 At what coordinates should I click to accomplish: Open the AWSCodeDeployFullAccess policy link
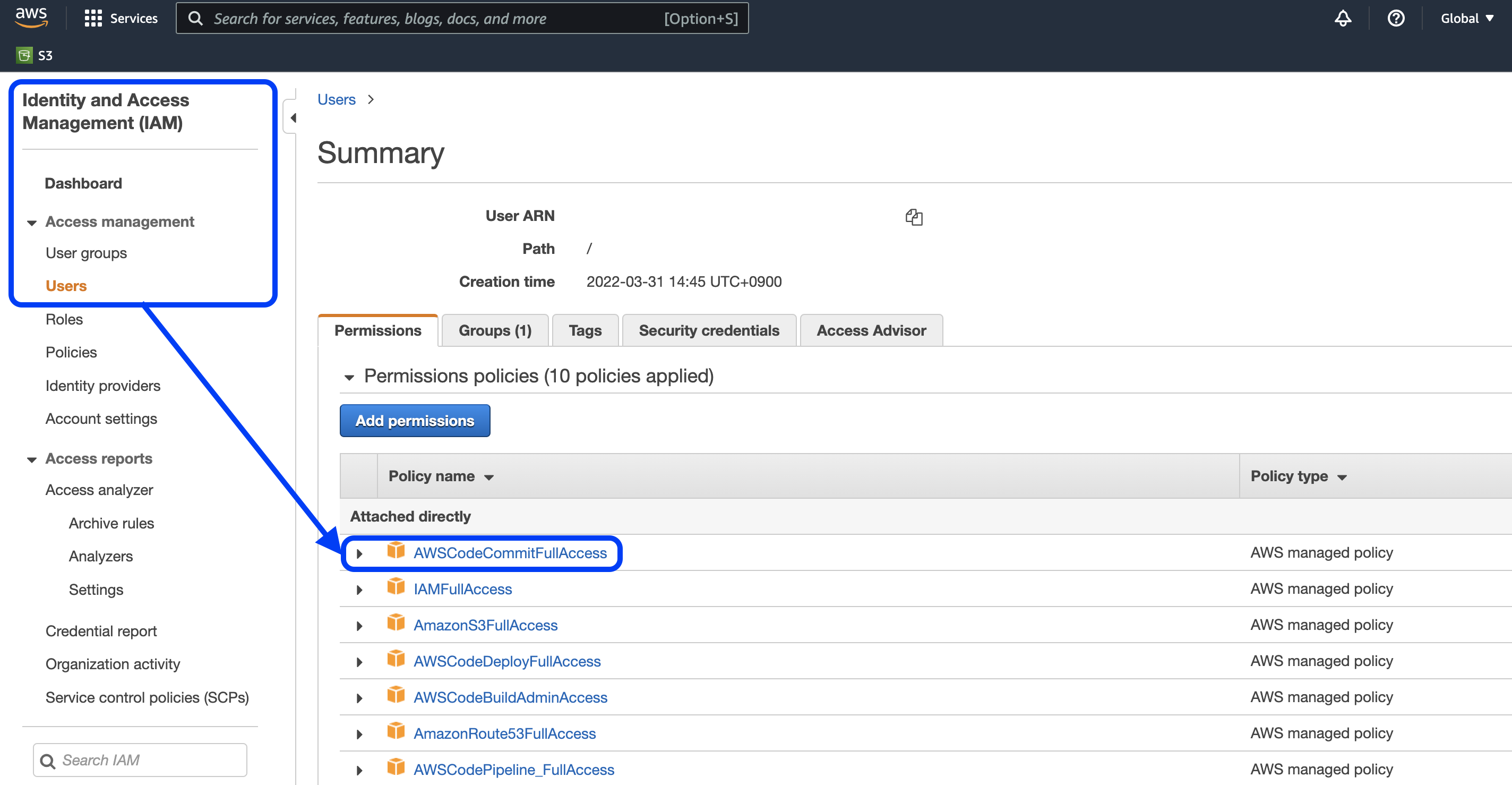pyautogui.click(x=507, y=661)
